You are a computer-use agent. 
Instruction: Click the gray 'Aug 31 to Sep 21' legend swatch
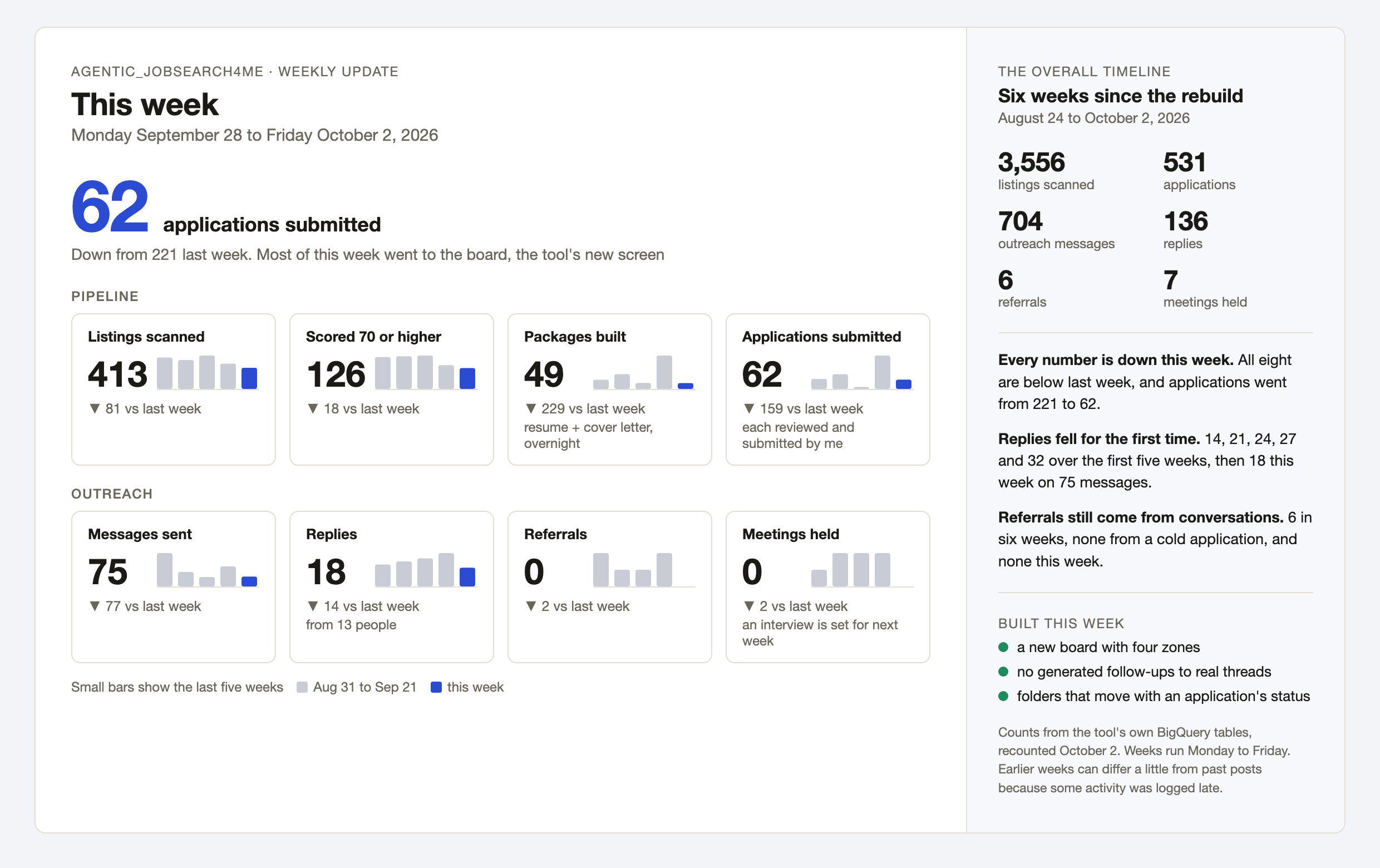point(302,687)
